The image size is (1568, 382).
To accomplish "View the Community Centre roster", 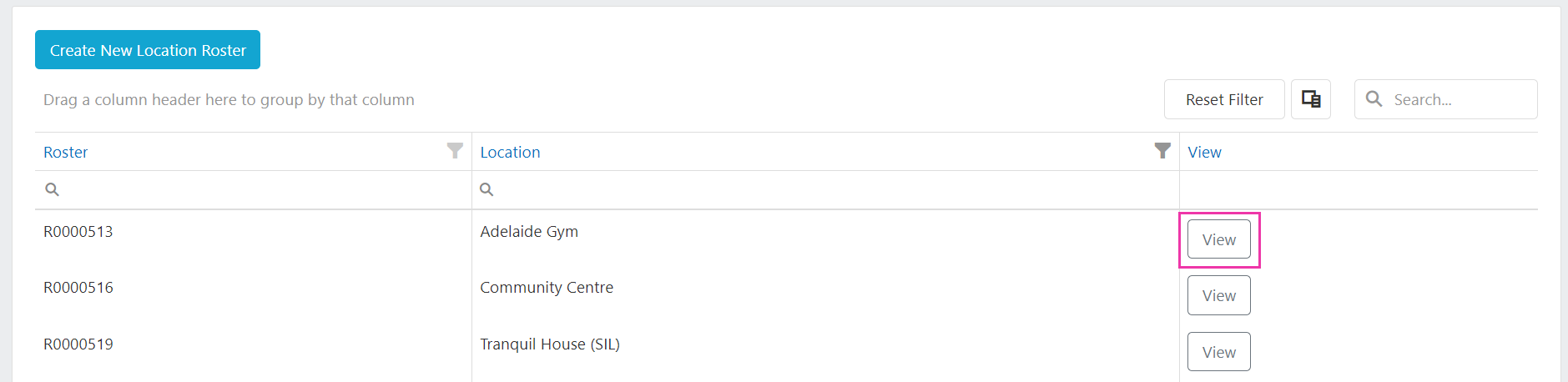I will pyautogui.click(x=1219, y=295).
